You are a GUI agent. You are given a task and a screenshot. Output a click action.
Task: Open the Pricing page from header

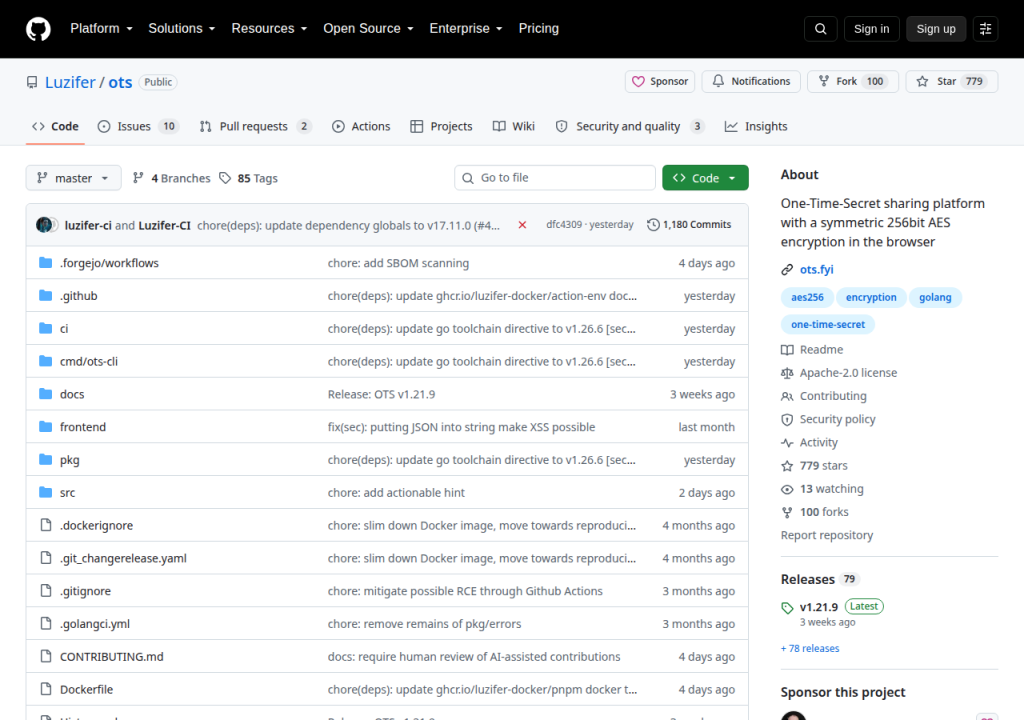tap(539, 29)
